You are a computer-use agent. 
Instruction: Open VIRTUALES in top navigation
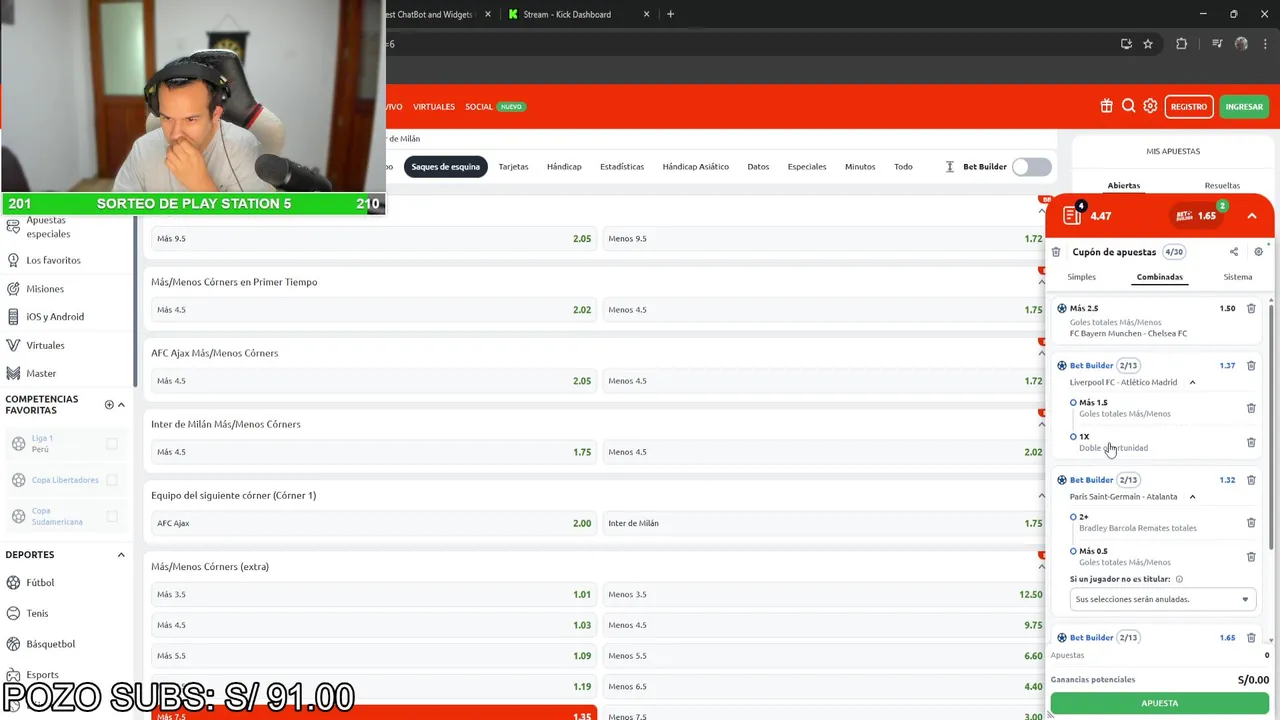click(434, 107)
